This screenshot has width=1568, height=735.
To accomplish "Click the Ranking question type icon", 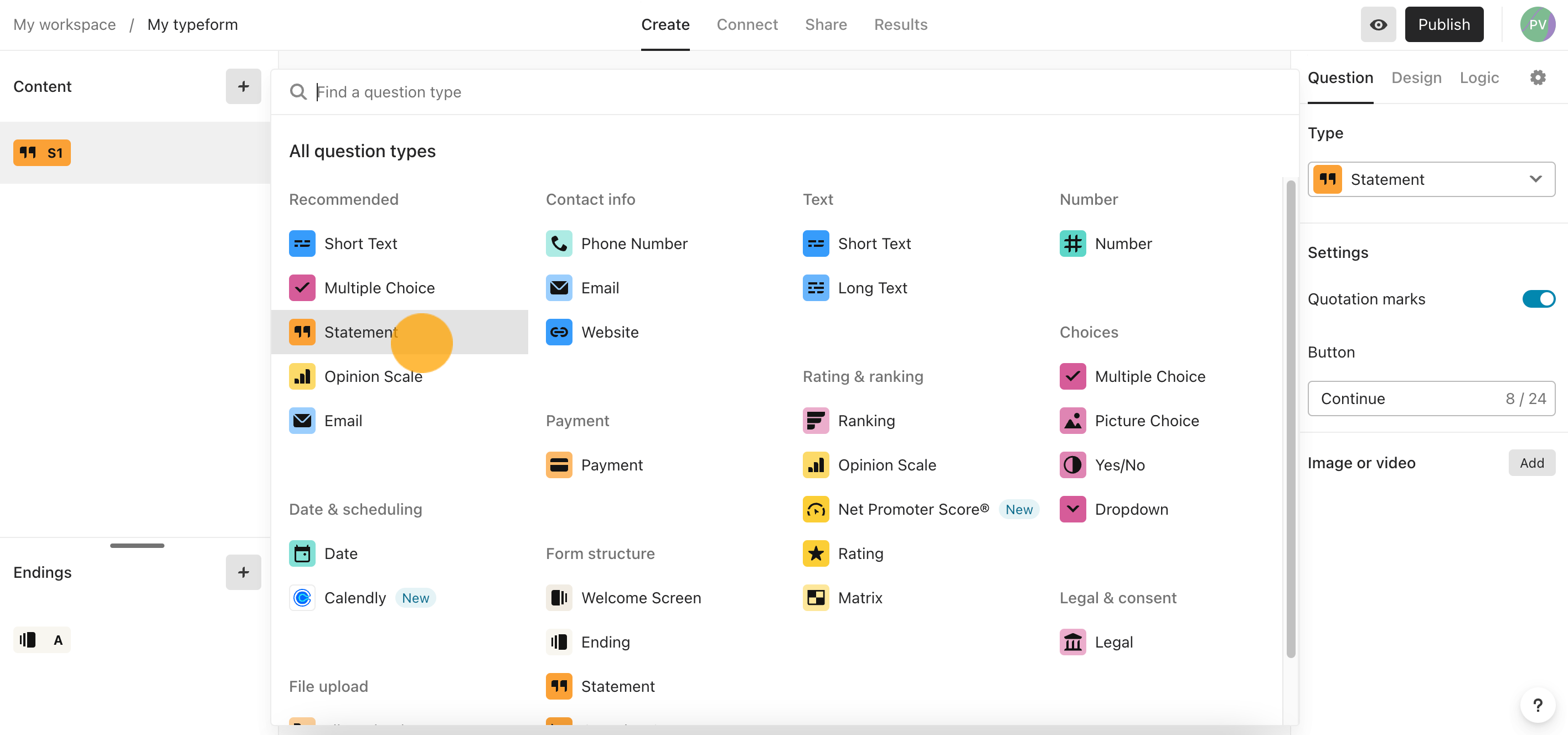I will (816, 420).
